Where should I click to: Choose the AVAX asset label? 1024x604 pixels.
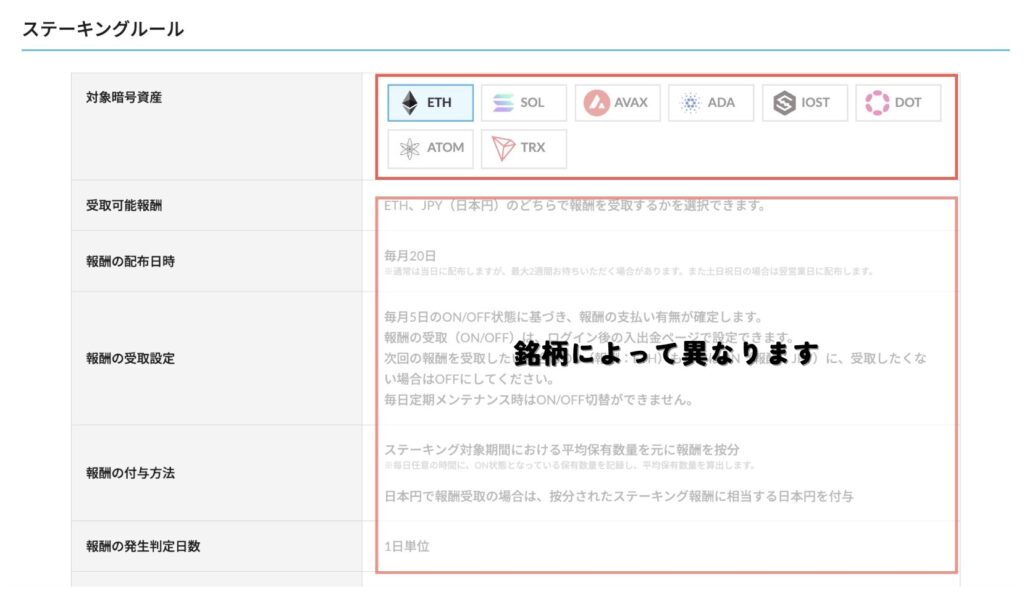631,103
